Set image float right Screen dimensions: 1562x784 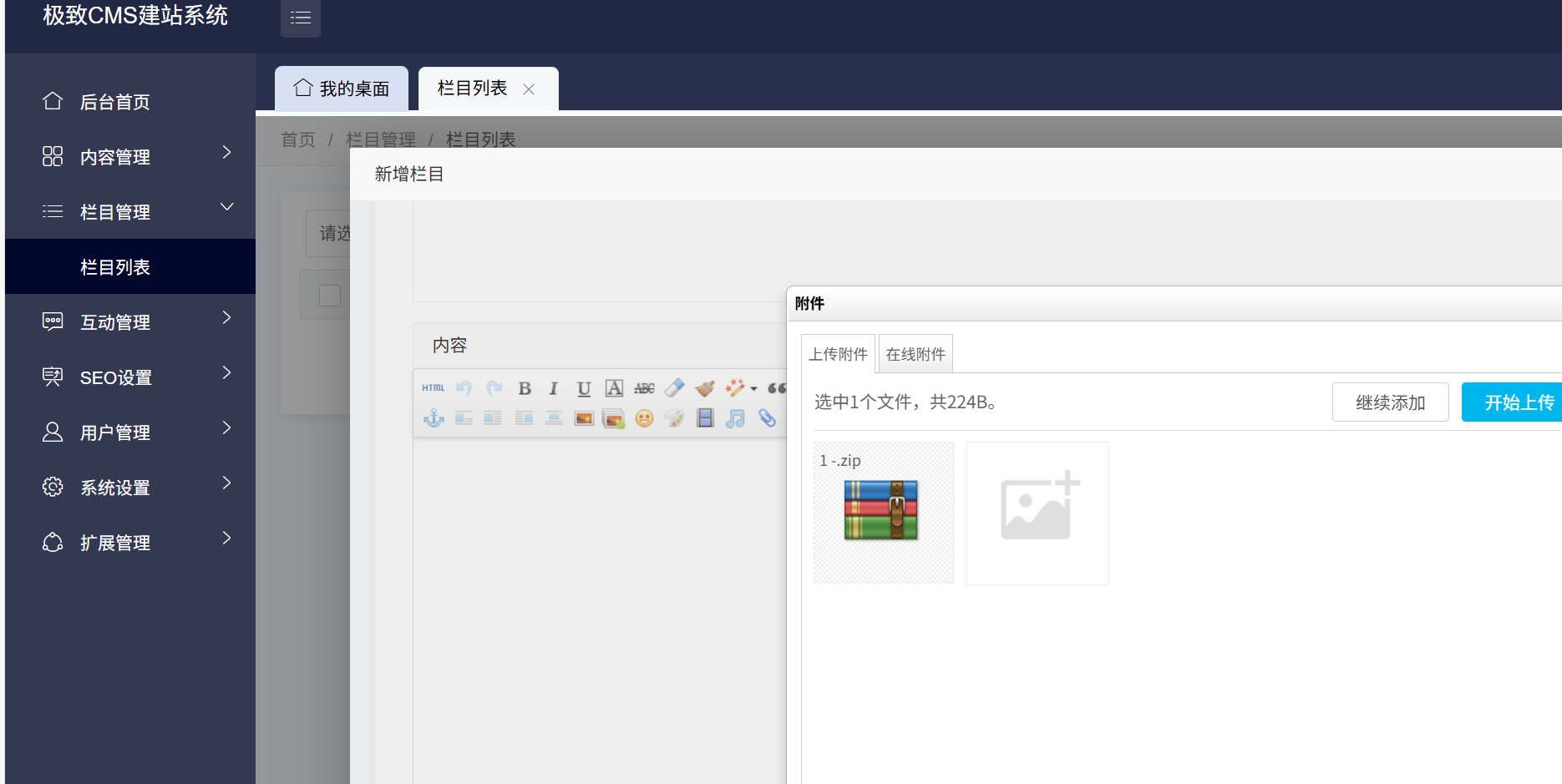[524, 418]
